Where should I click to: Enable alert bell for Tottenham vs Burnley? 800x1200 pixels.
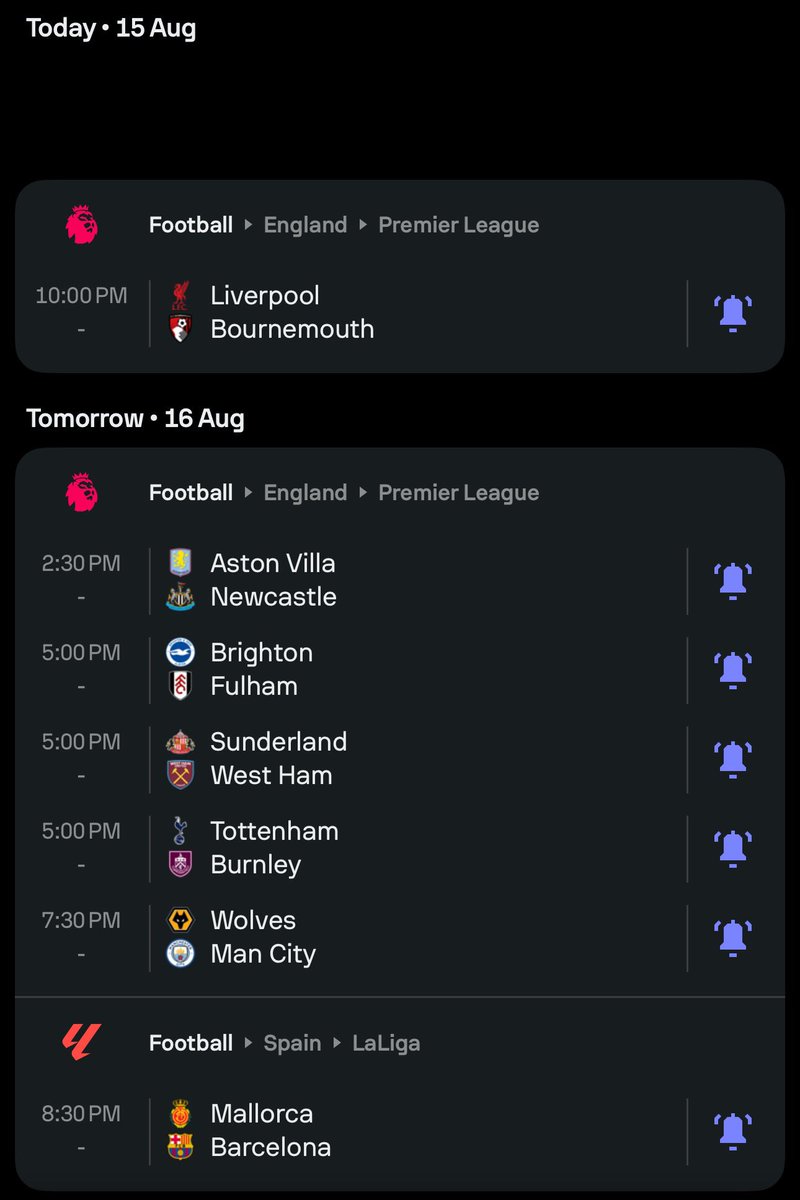733,848
